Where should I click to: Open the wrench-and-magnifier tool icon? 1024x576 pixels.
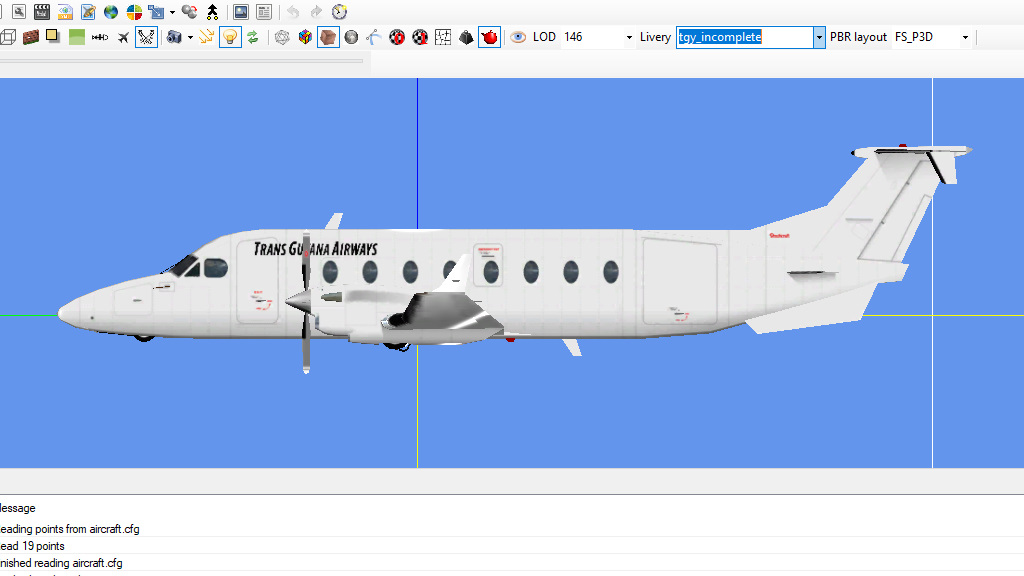(x=19, y=12)
